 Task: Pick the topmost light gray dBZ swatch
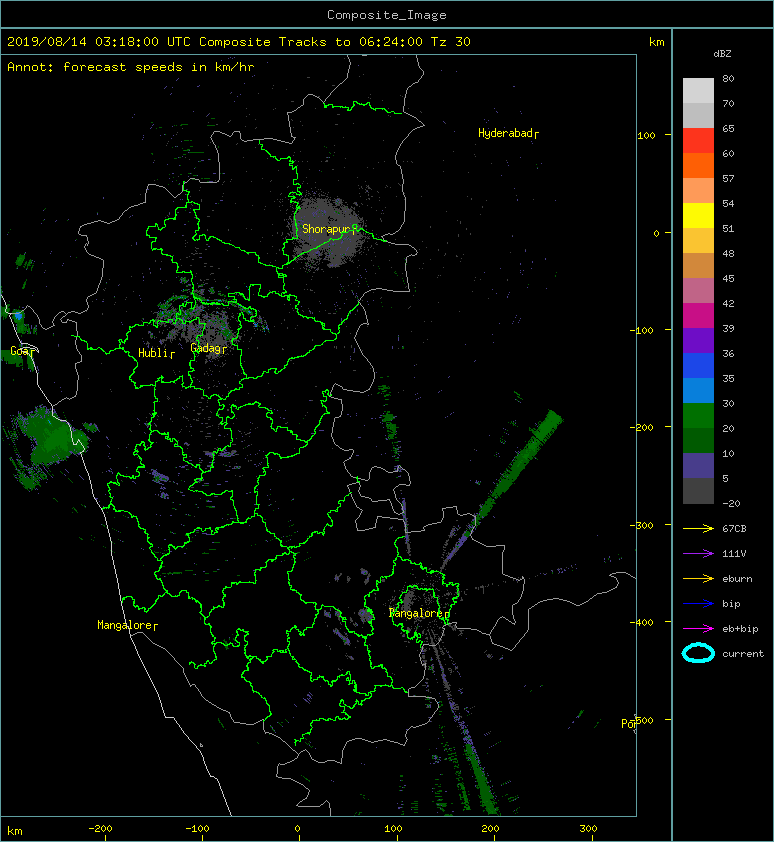[x=698, y=91]
